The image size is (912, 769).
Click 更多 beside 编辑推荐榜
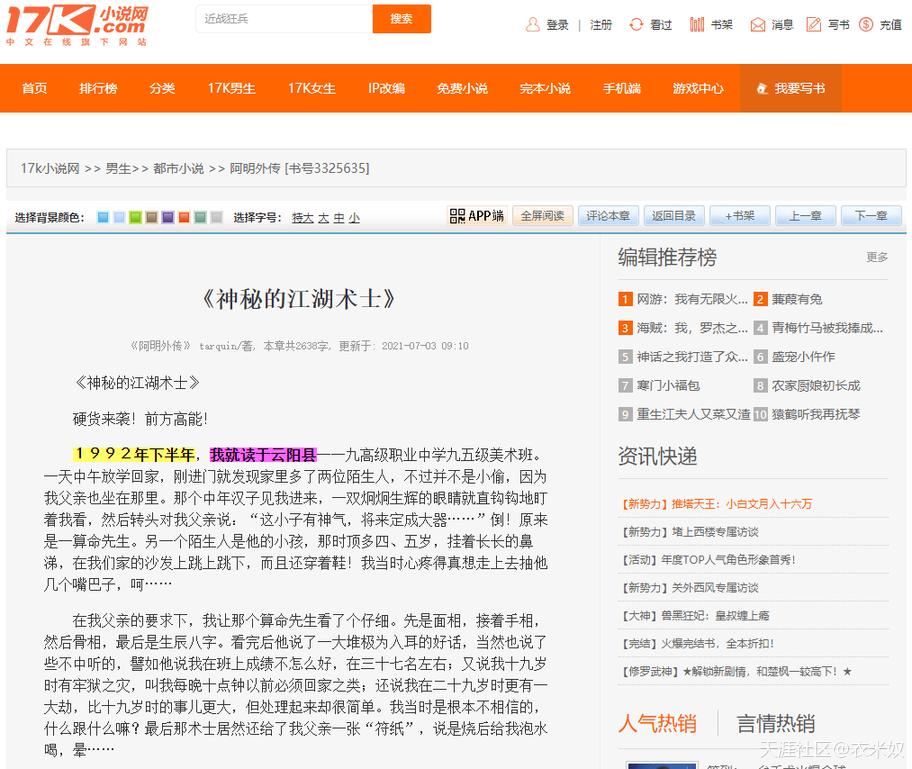pos(877,257)
